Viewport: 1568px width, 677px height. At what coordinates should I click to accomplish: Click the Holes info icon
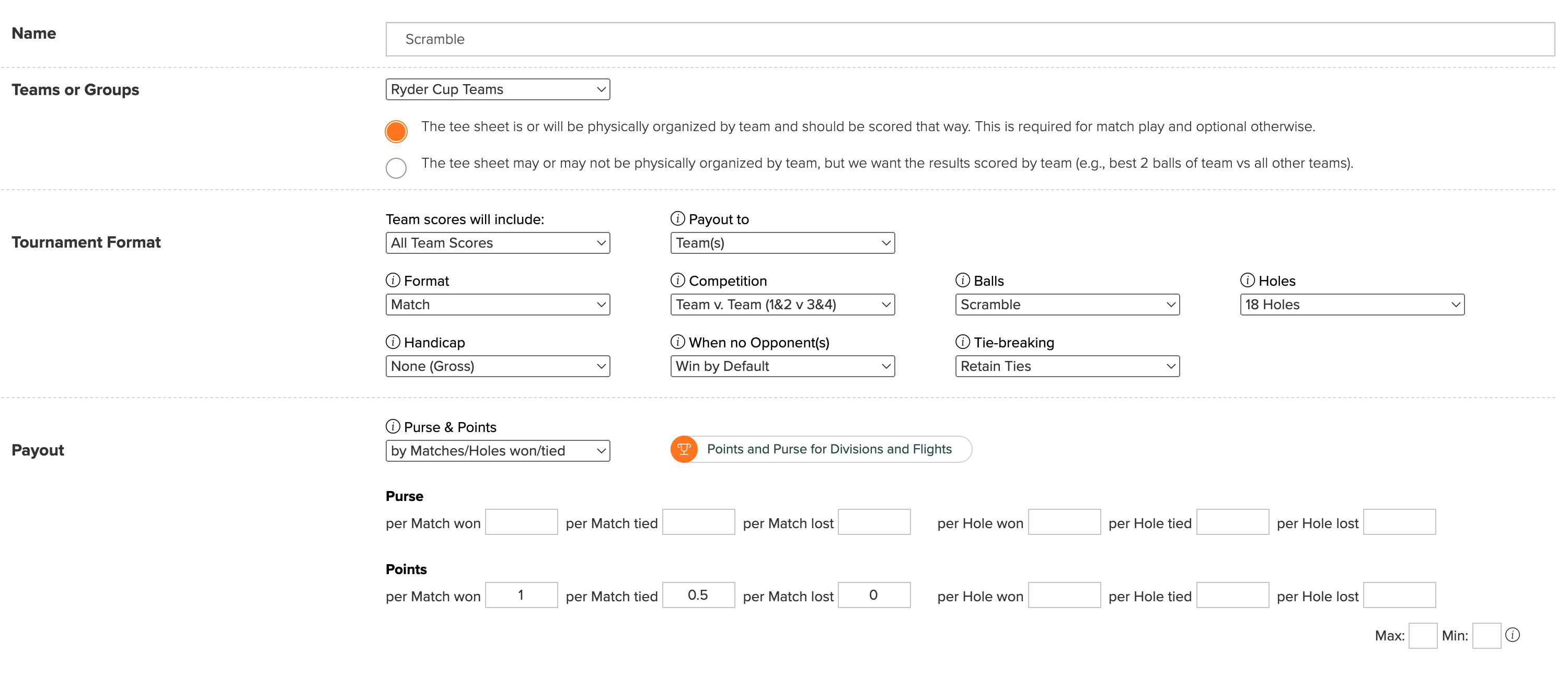coord(1247,280)
